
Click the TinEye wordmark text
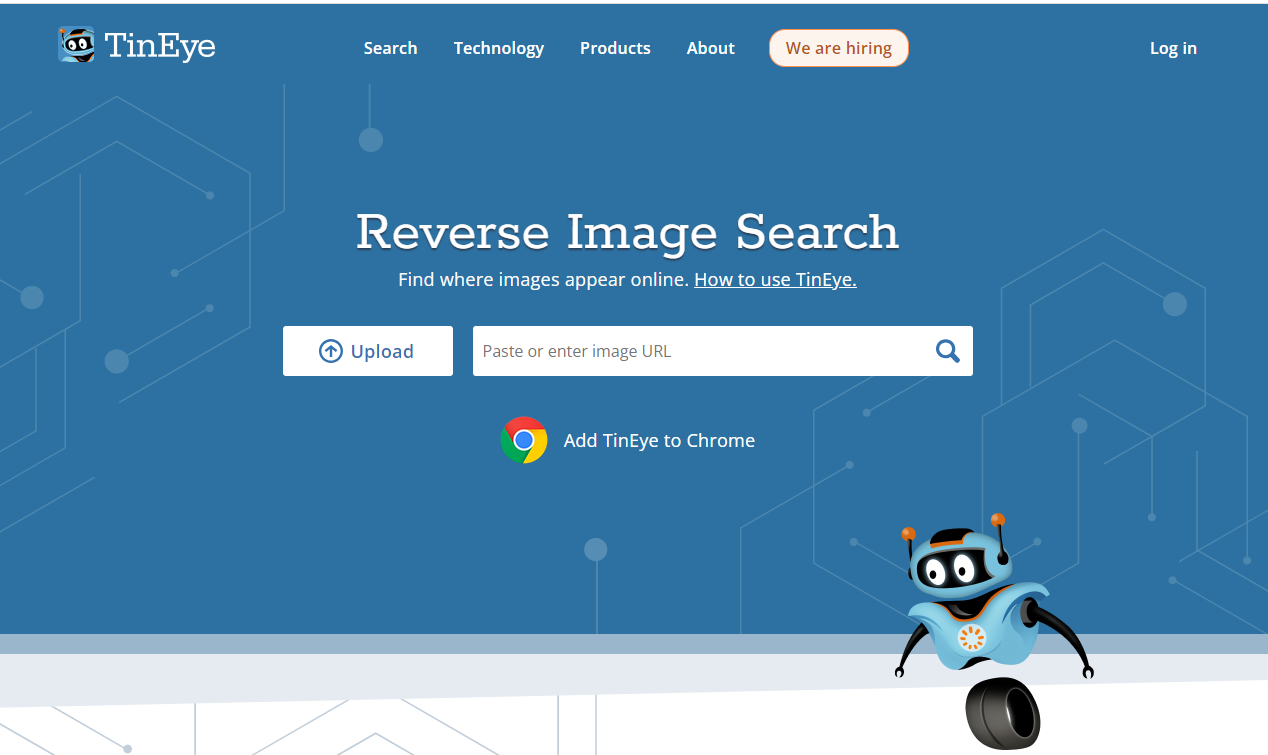160,46
